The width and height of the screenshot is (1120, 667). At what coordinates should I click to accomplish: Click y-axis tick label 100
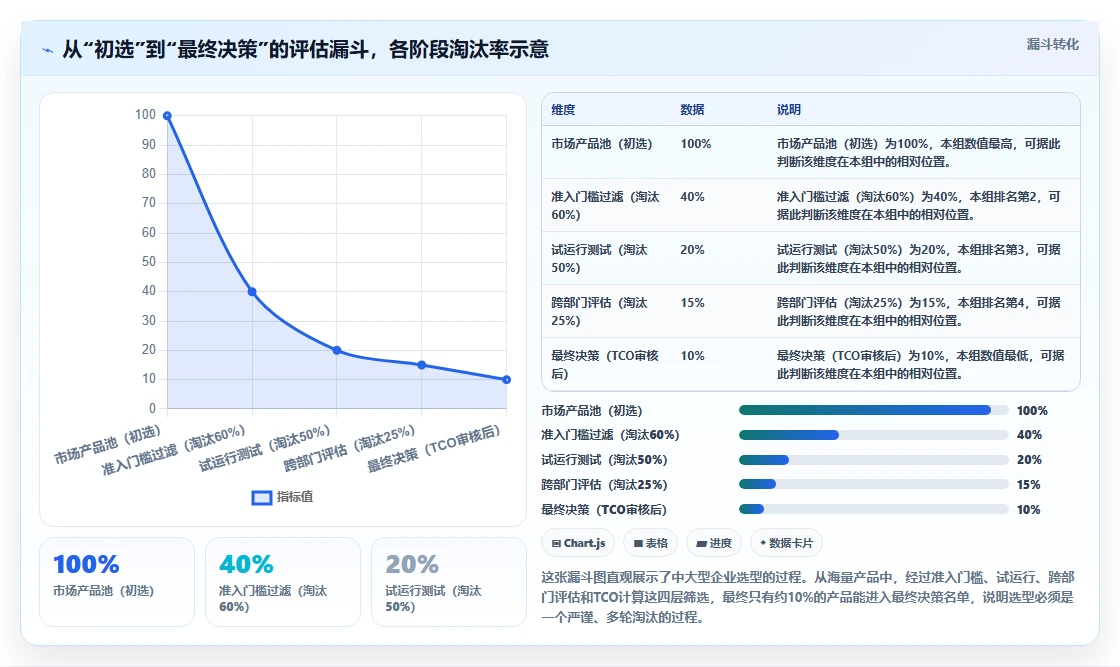[x=145, y=115]
